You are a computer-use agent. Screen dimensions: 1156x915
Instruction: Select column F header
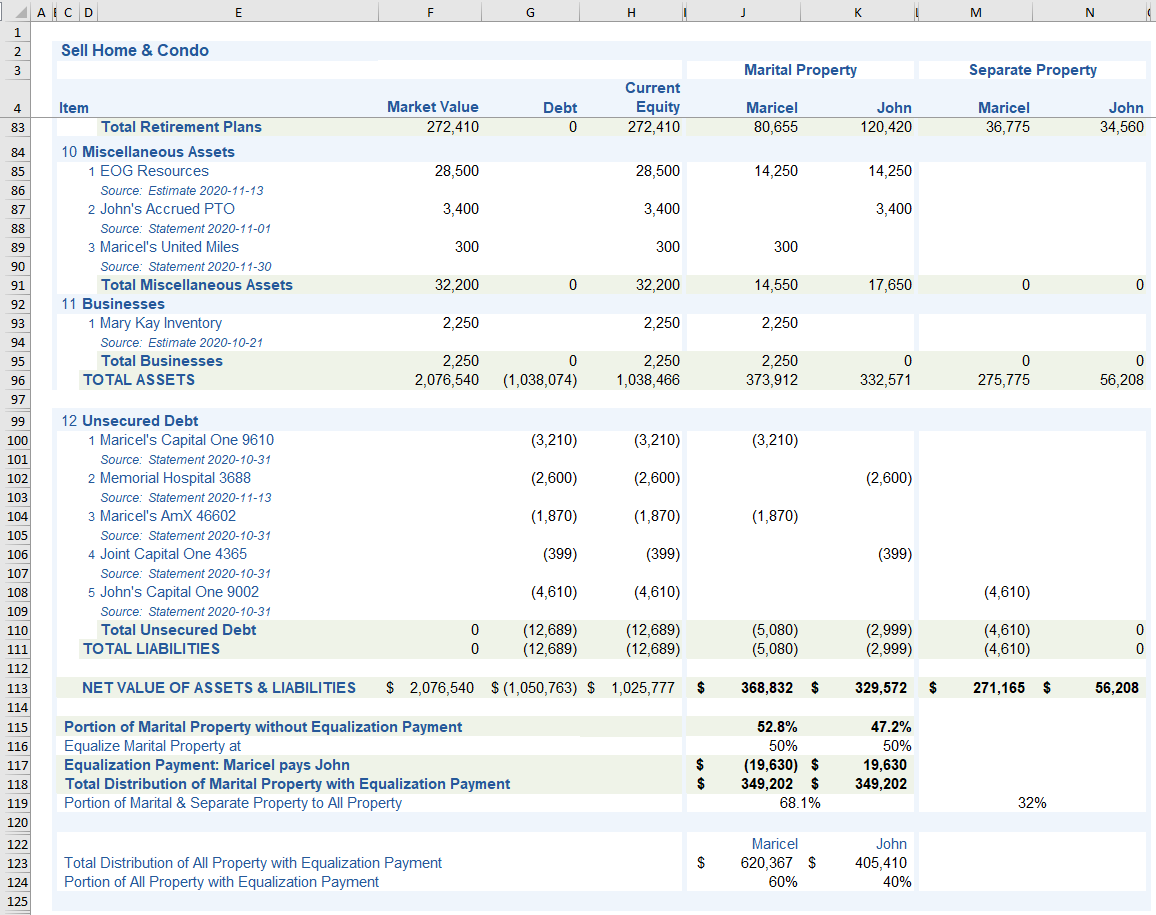[429, 12]
